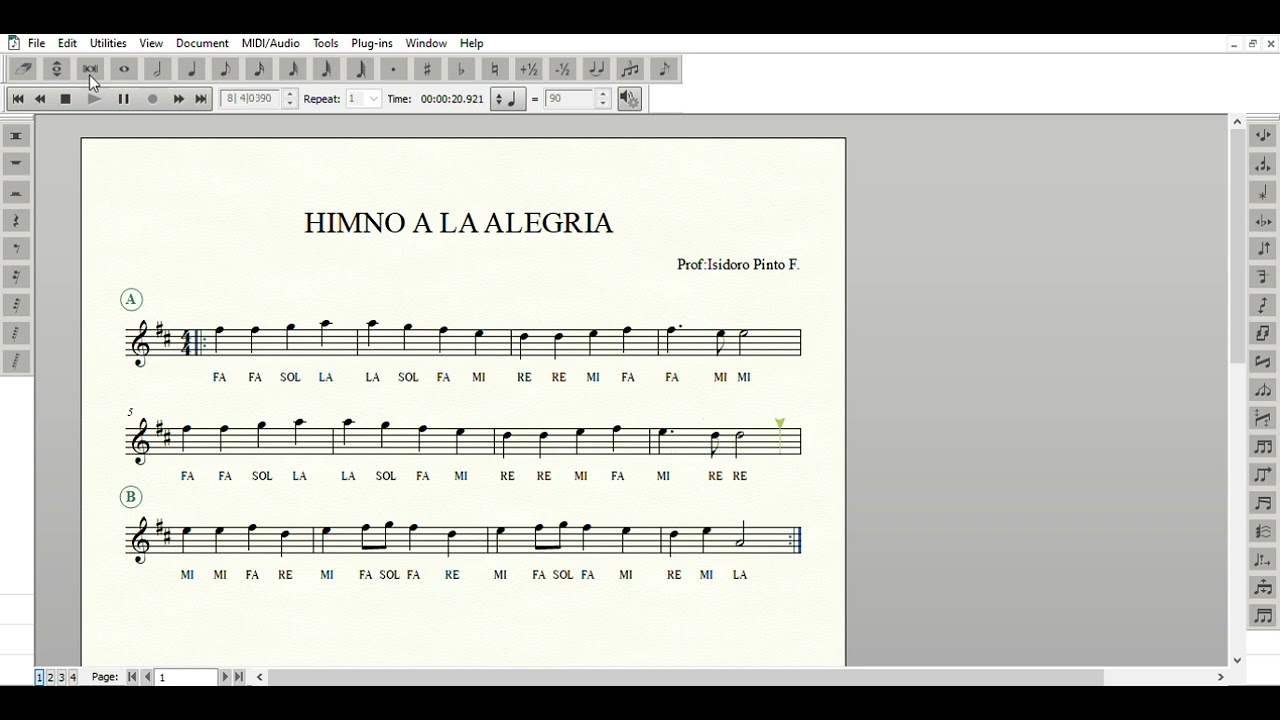Click the Record button
1280x720 pixels.
[153, 99]
